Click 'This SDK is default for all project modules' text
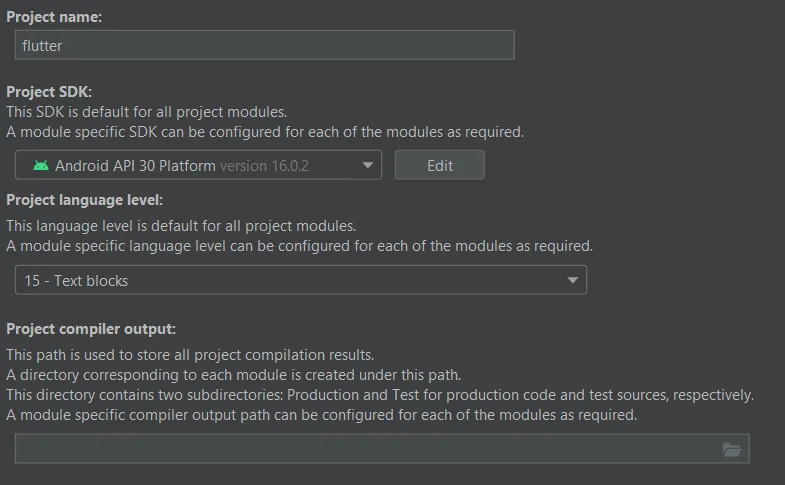The image size is (785, 485). (147, 111)
